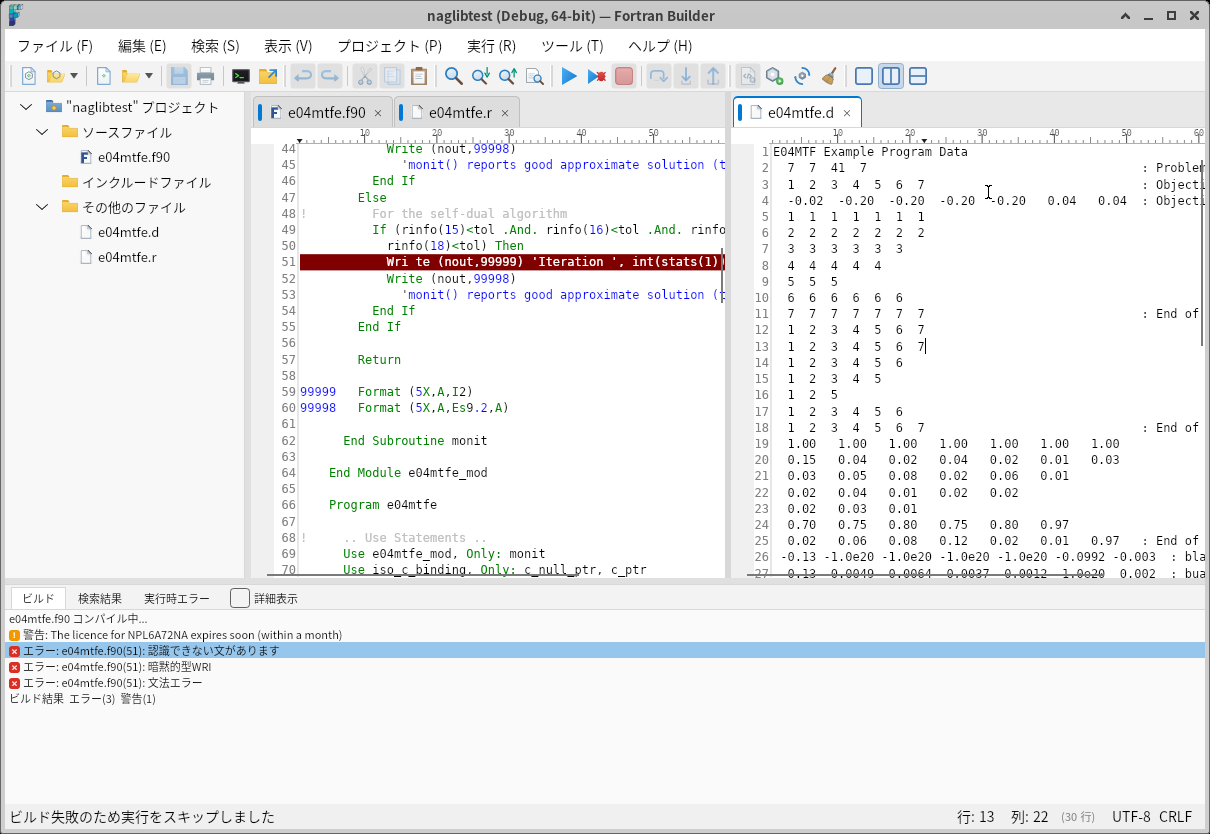Click the find previous icon
This screenshot has height=834, width=1210.
tap(508, 76)
